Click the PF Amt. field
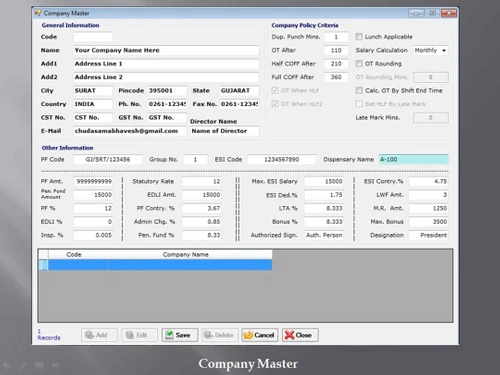 [93, 181]
